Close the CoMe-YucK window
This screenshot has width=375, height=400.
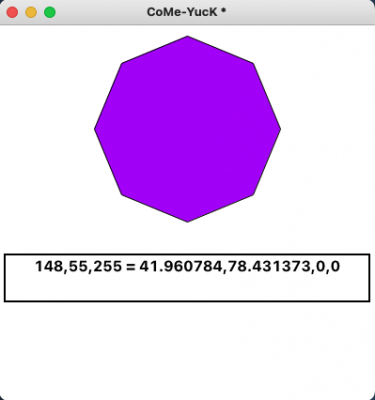coord(12,13)
